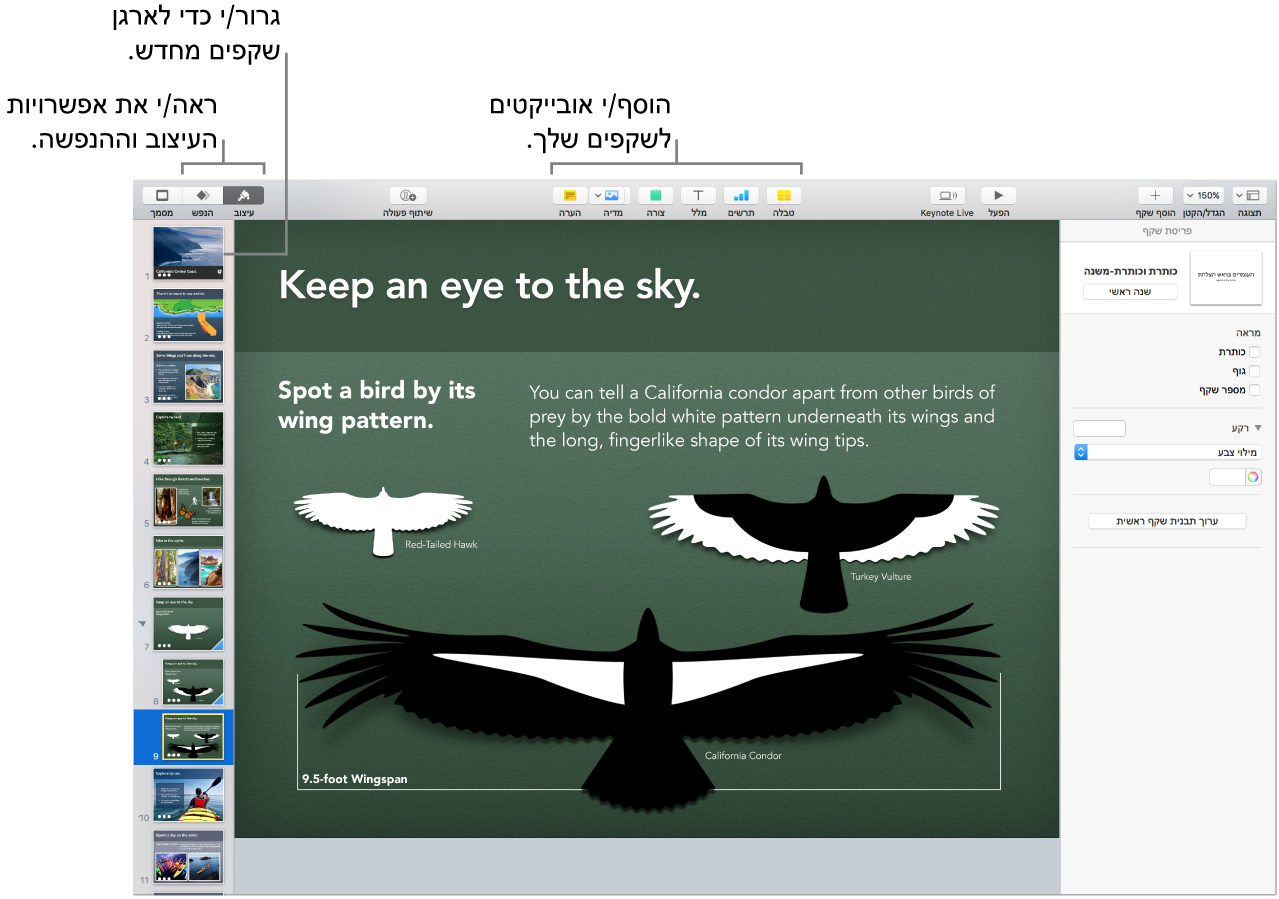
Task: Check the Body (גוף) checkbox
Action: point(1255,370)
